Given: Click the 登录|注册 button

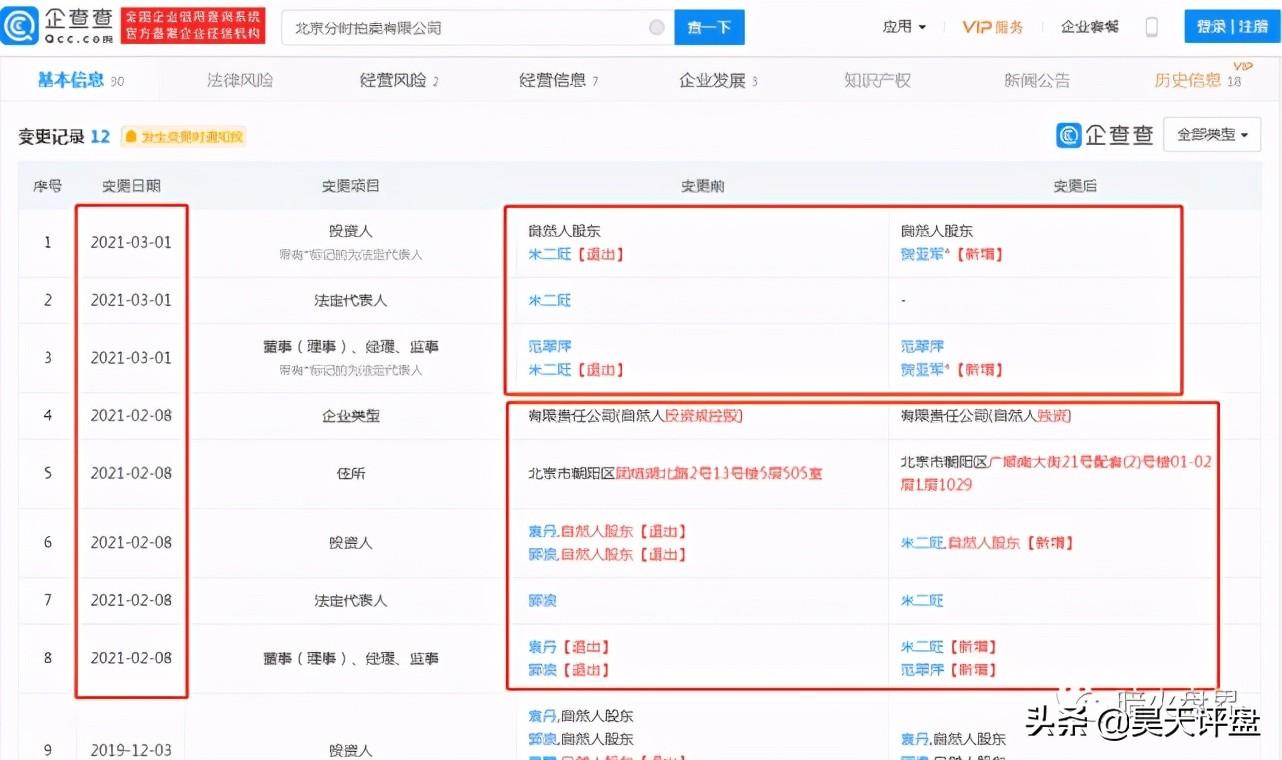Looking at the screenshot, I should click(x=1232, y=27).
